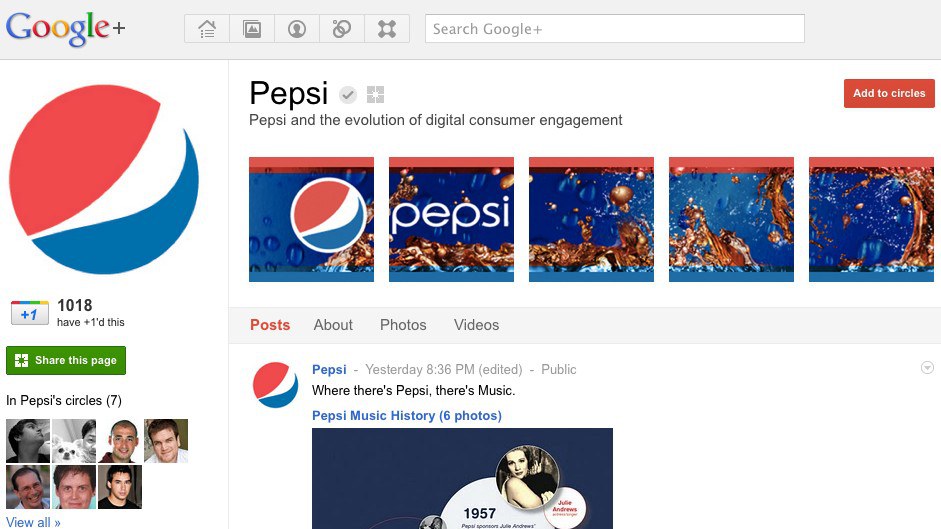Switch to the Posts tab
The width and height of the screenshot is (941, 529).
(270, 325)
